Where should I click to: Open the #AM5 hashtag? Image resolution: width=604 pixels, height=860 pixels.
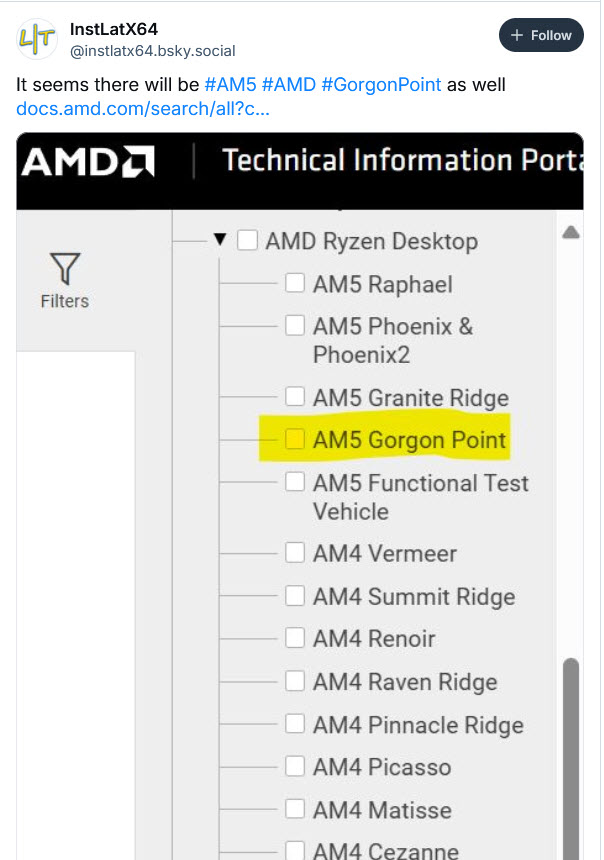(230, 84)
